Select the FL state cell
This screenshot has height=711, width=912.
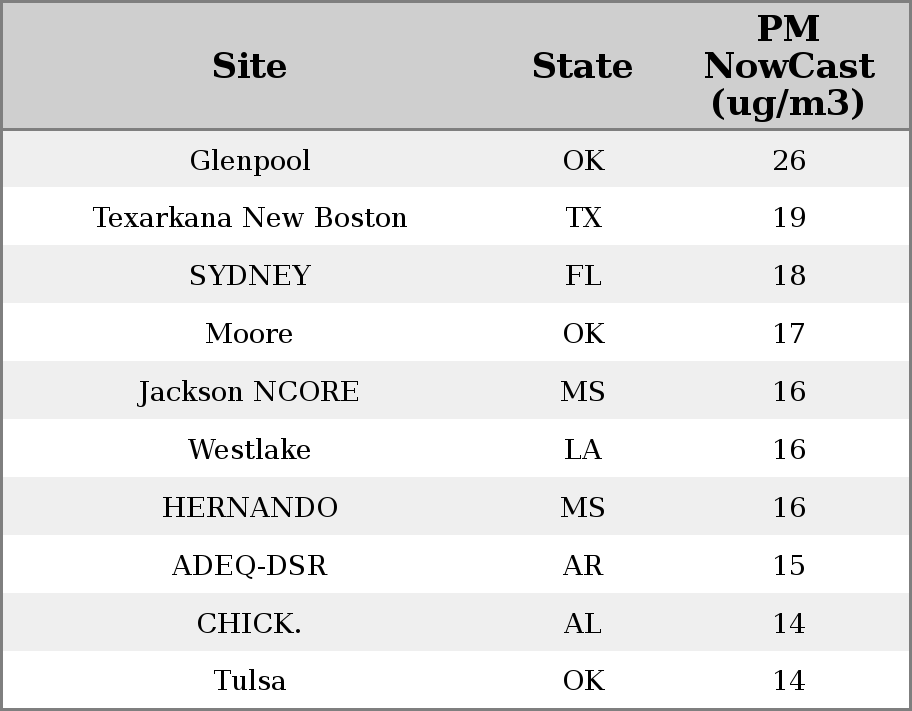tap(583, 276)
